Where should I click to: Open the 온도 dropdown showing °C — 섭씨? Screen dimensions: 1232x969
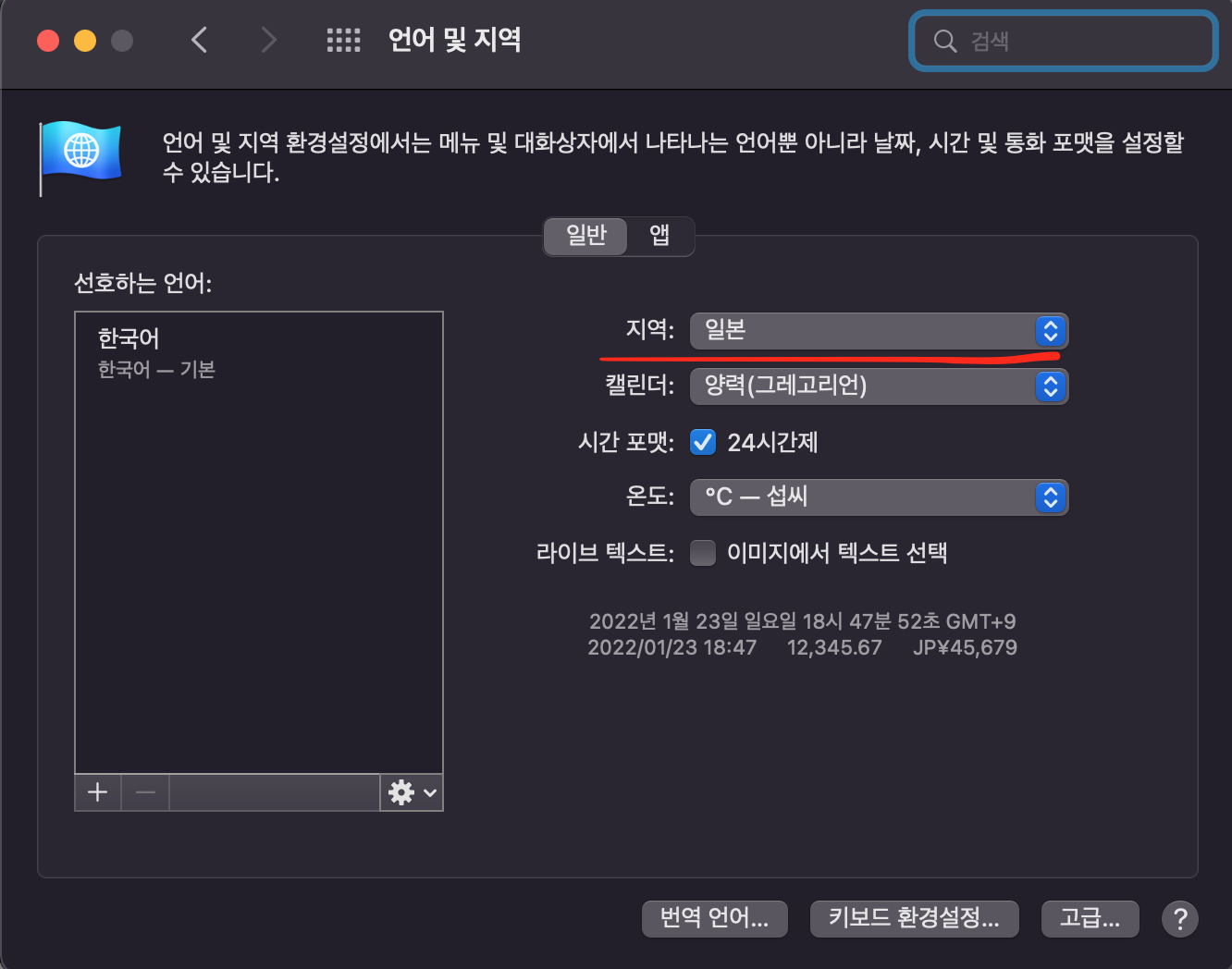click(x=879, y=497)
